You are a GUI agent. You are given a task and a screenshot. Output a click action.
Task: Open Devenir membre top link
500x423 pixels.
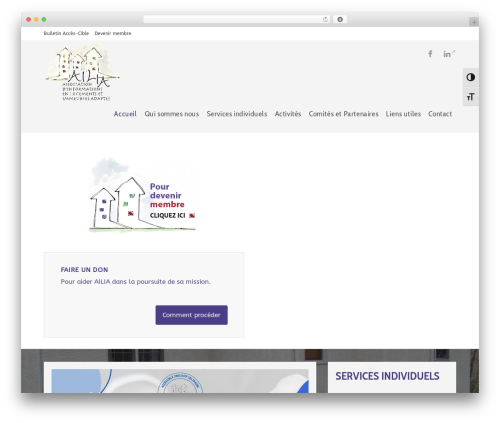coord(113,33)
